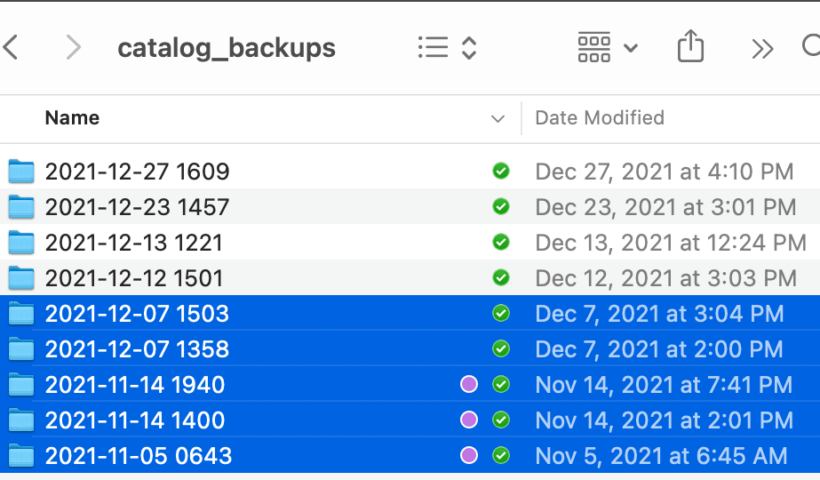Select the folder 2021-12-07 1358
Viewport: 820px width, 480px height.
pos(410,349)
